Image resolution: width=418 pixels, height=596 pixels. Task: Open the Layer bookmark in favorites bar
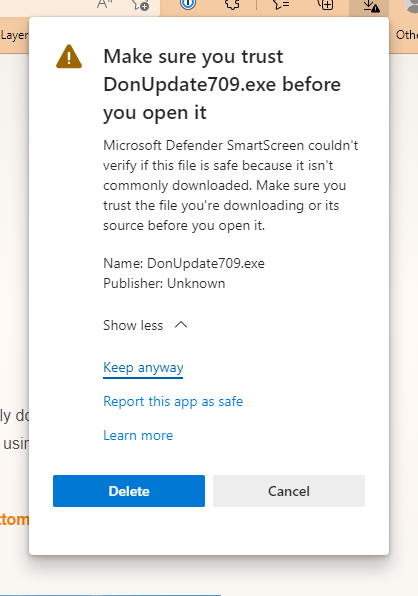pos(14,35)
